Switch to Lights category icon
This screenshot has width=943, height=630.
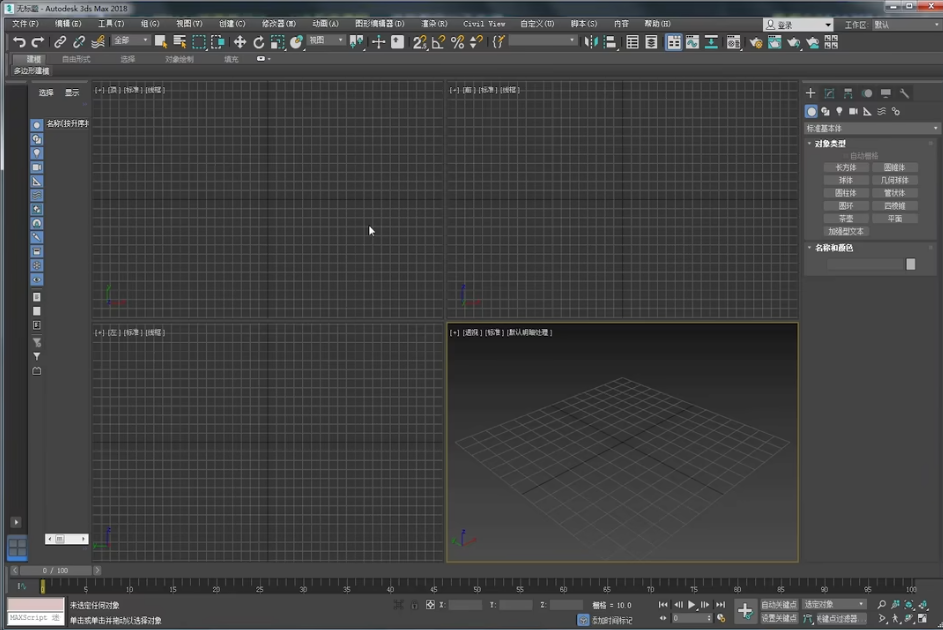tap(839, 111)
